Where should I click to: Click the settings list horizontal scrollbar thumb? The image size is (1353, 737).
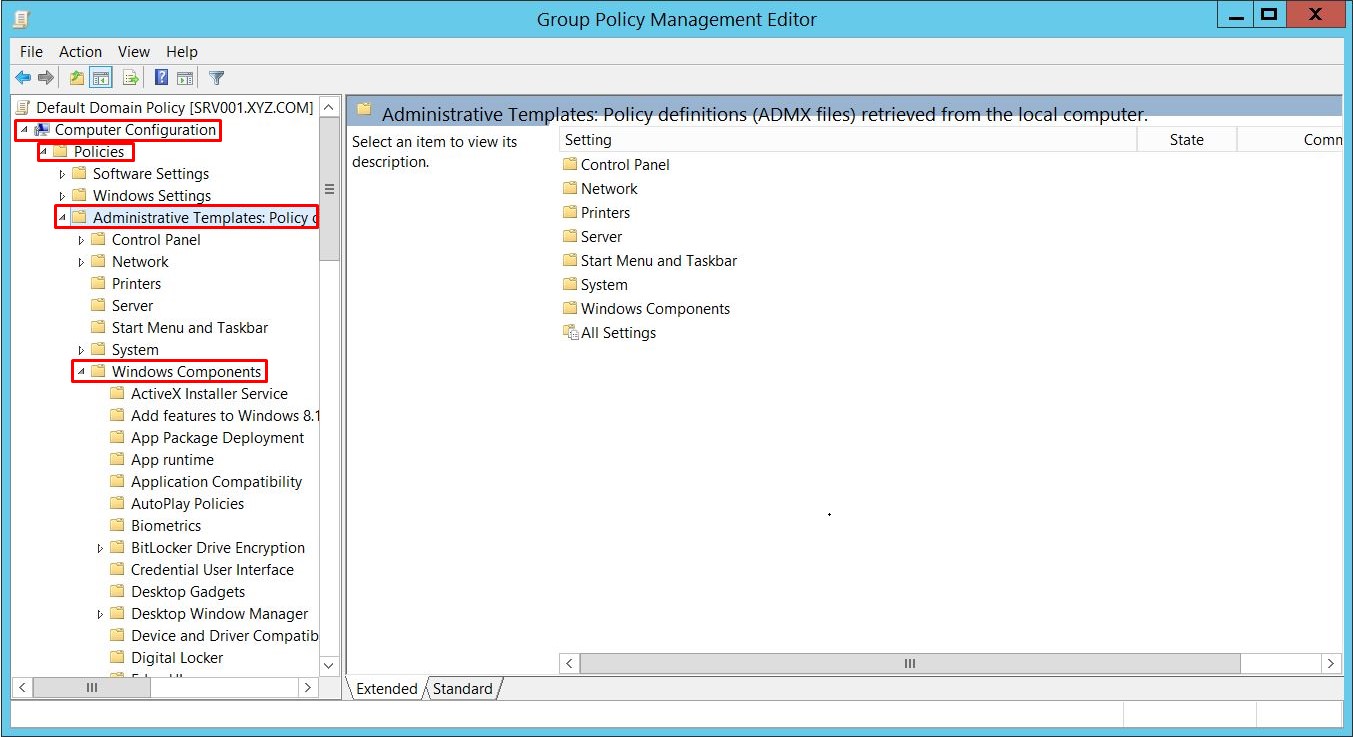click(x=910, y=663)
